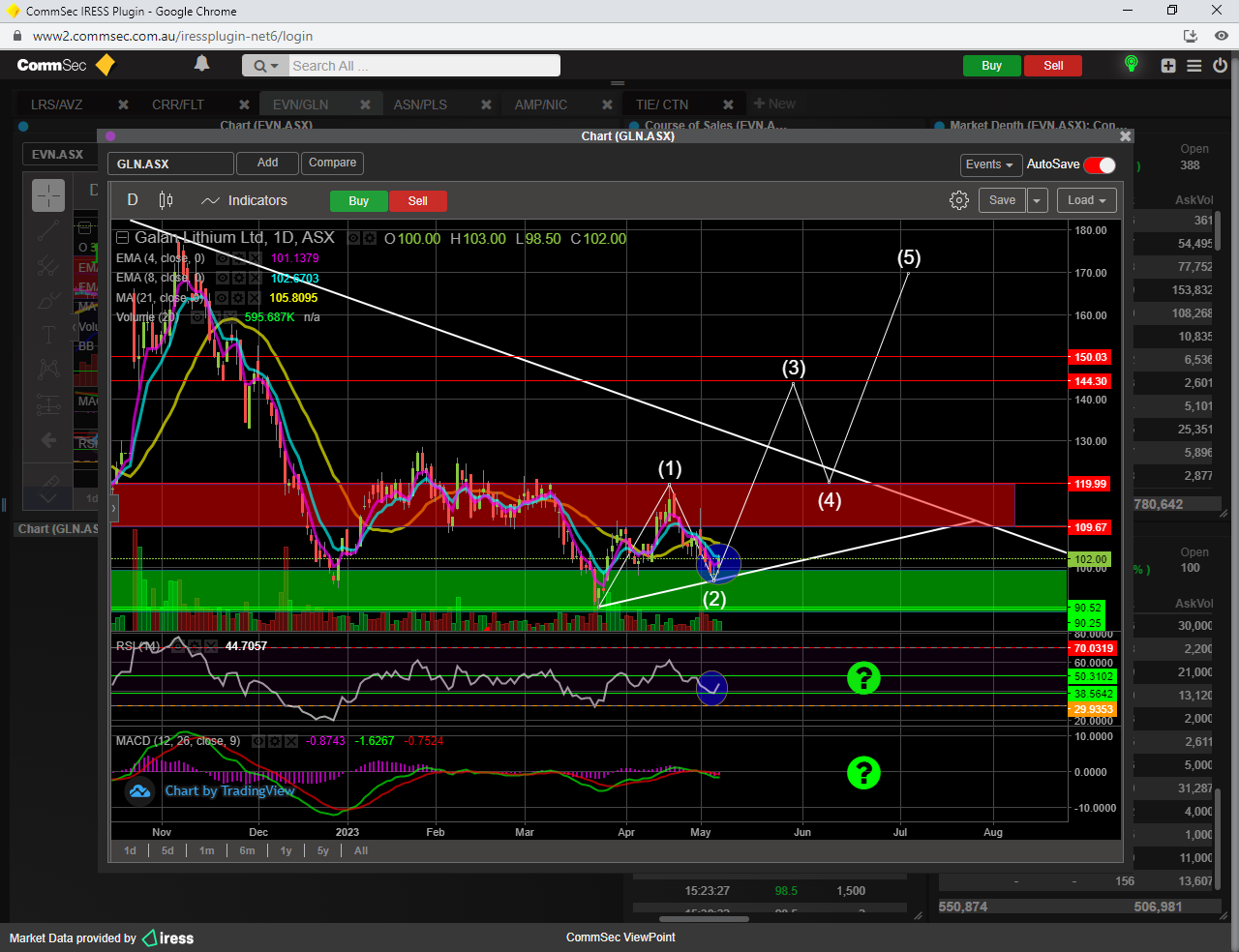The width and height of the screenshot is (1239, 952).
Task: Open the notifications bell
Action: click(x=201, y=64)
